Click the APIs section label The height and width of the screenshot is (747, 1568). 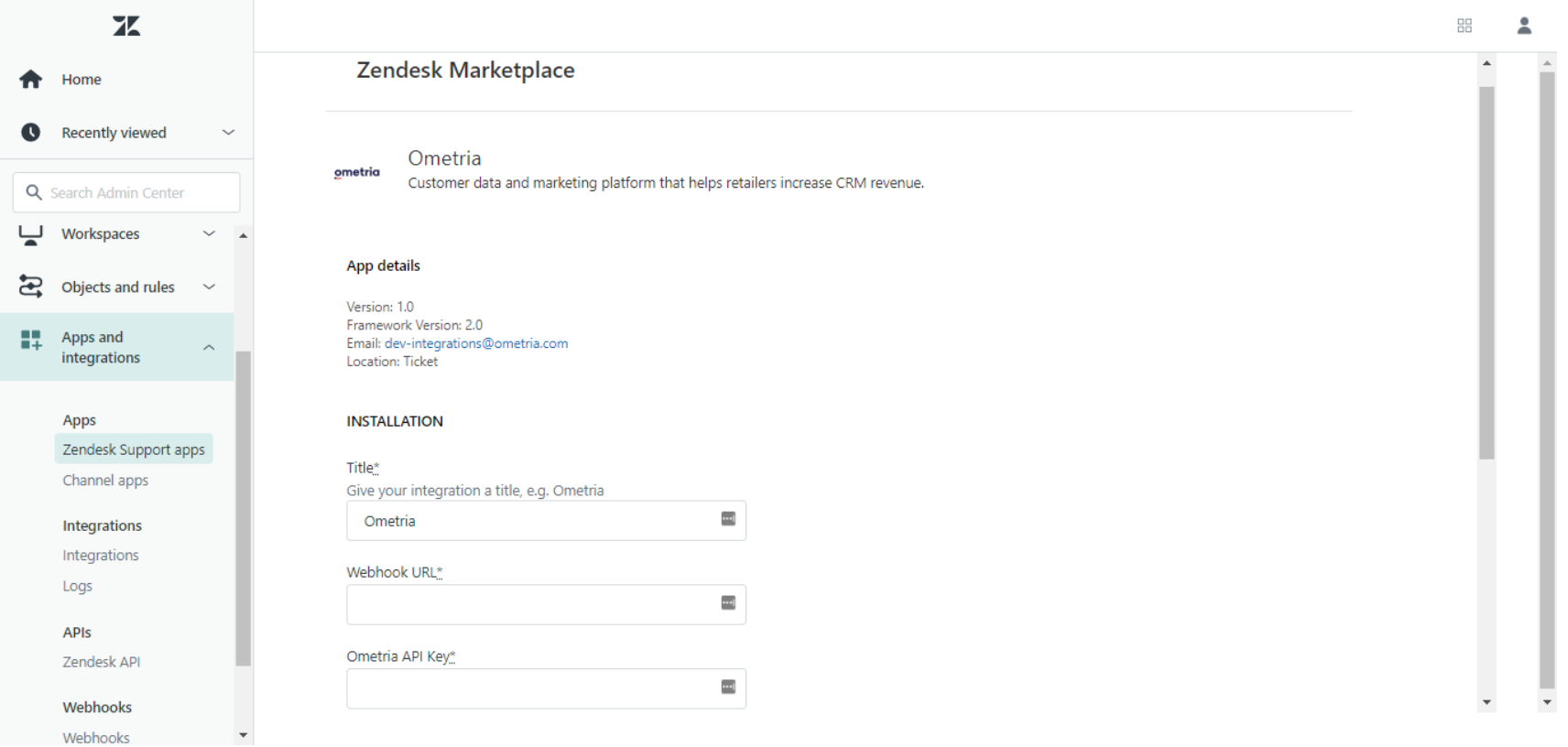77,633
